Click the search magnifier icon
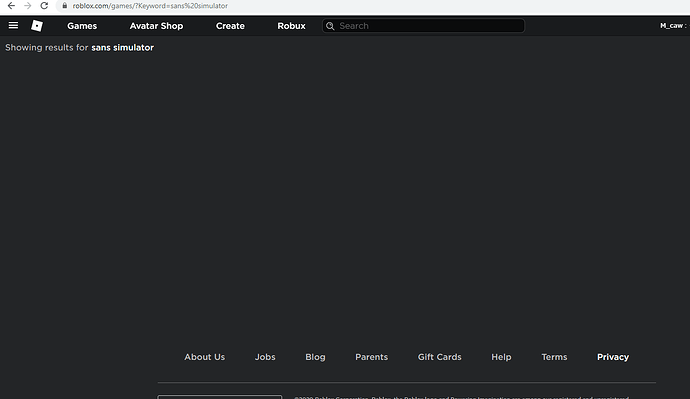 pos(330,26)
